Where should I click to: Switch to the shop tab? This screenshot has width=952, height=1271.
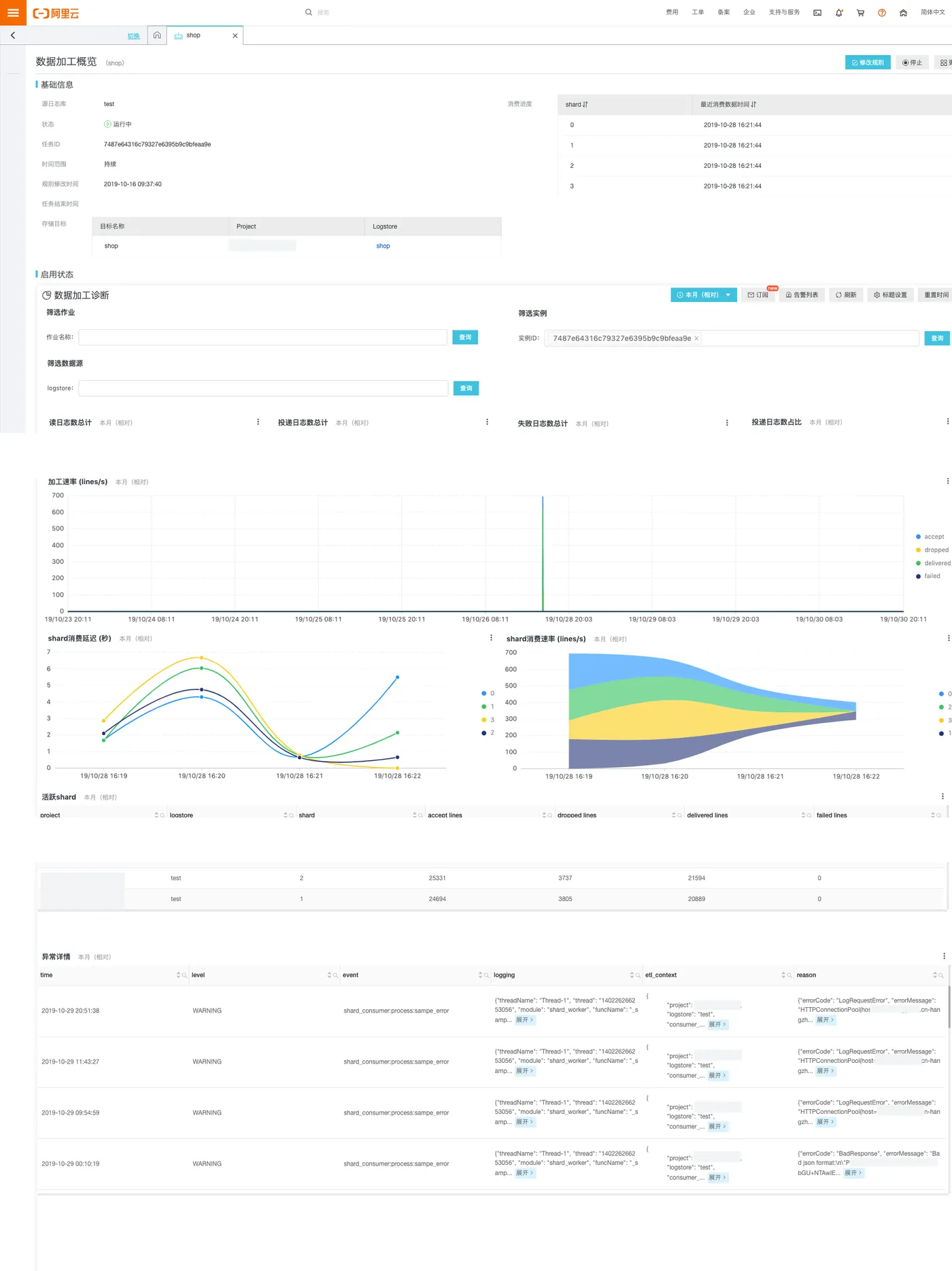[193, 35]
